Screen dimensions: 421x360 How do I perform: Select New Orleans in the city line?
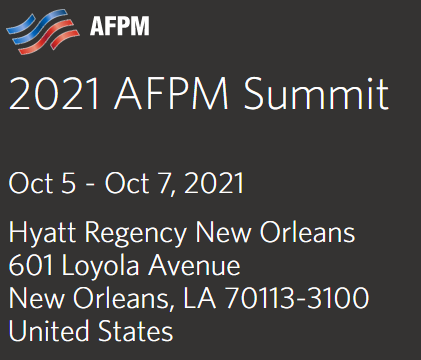(x=89, y=298)
